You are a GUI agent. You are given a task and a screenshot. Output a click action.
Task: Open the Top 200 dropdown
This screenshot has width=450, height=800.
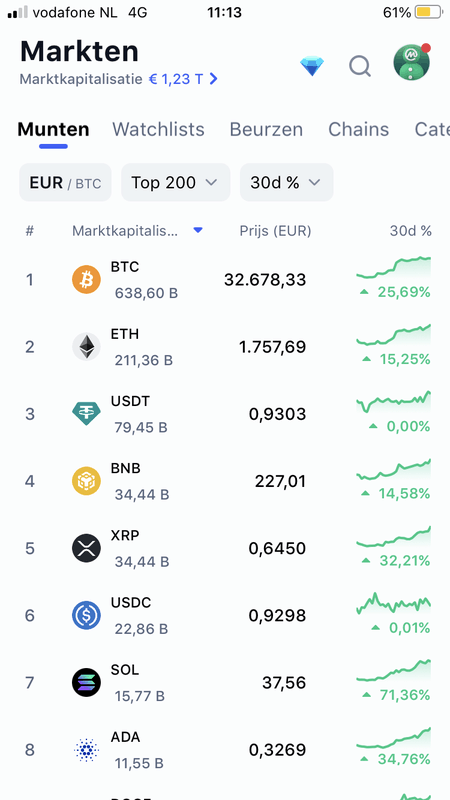coord(176,183)
